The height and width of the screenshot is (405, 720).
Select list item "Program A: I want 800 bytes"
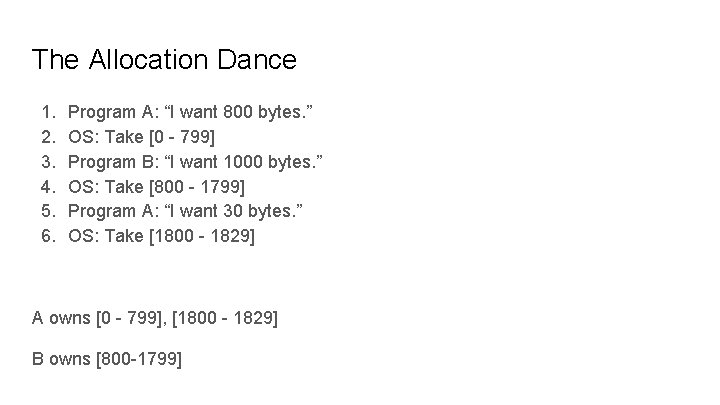[190, 112]
